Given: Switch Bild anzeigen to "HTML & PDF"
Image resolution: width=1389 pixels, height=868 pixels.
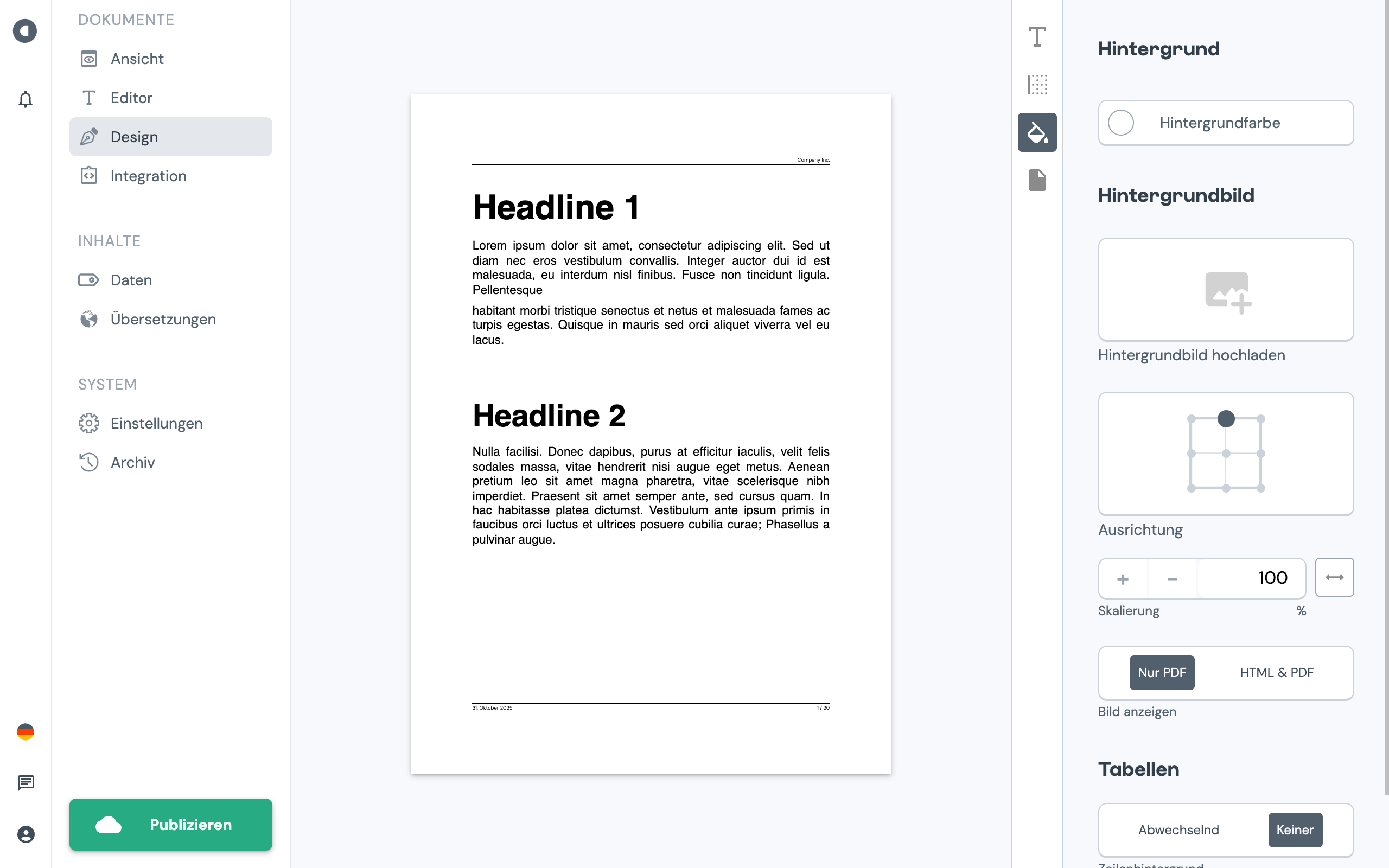Looking at the screenshot, I should (x=1276, y=672).
